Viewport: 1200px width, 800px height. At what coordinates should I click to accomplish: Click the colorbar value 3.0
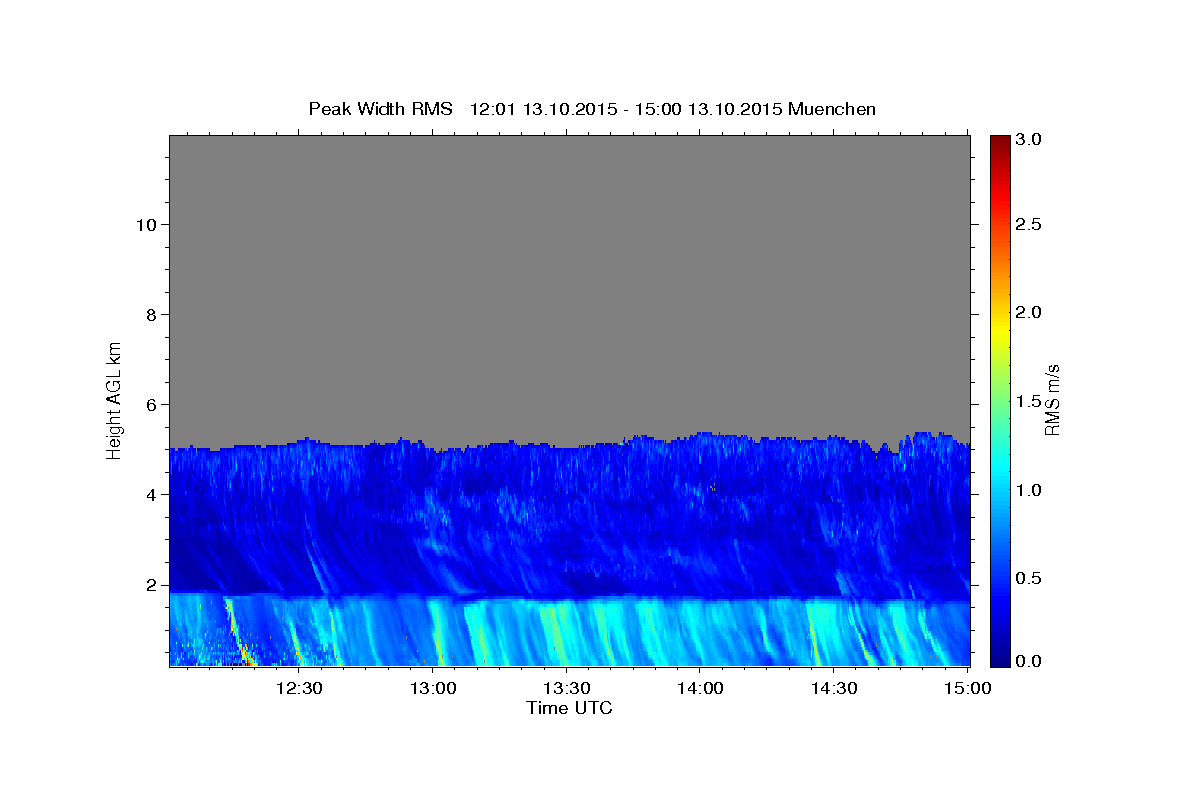[x=1030, y=140]
